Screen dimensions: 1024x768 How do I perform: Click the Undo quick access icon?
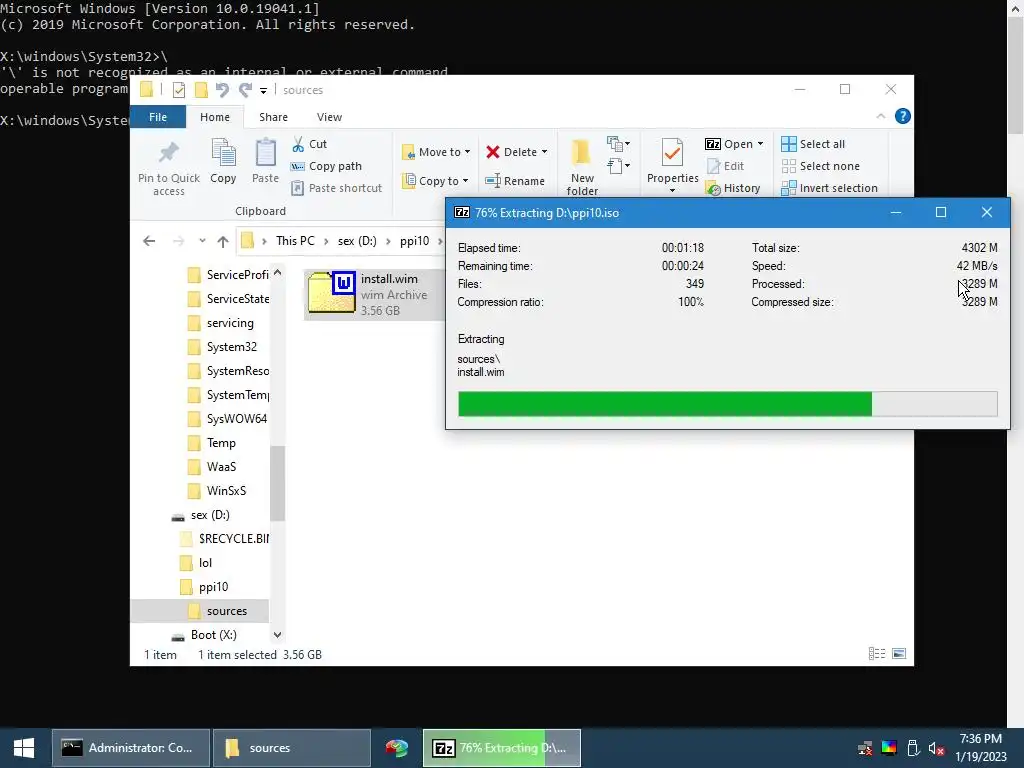[x=223, y=90]
